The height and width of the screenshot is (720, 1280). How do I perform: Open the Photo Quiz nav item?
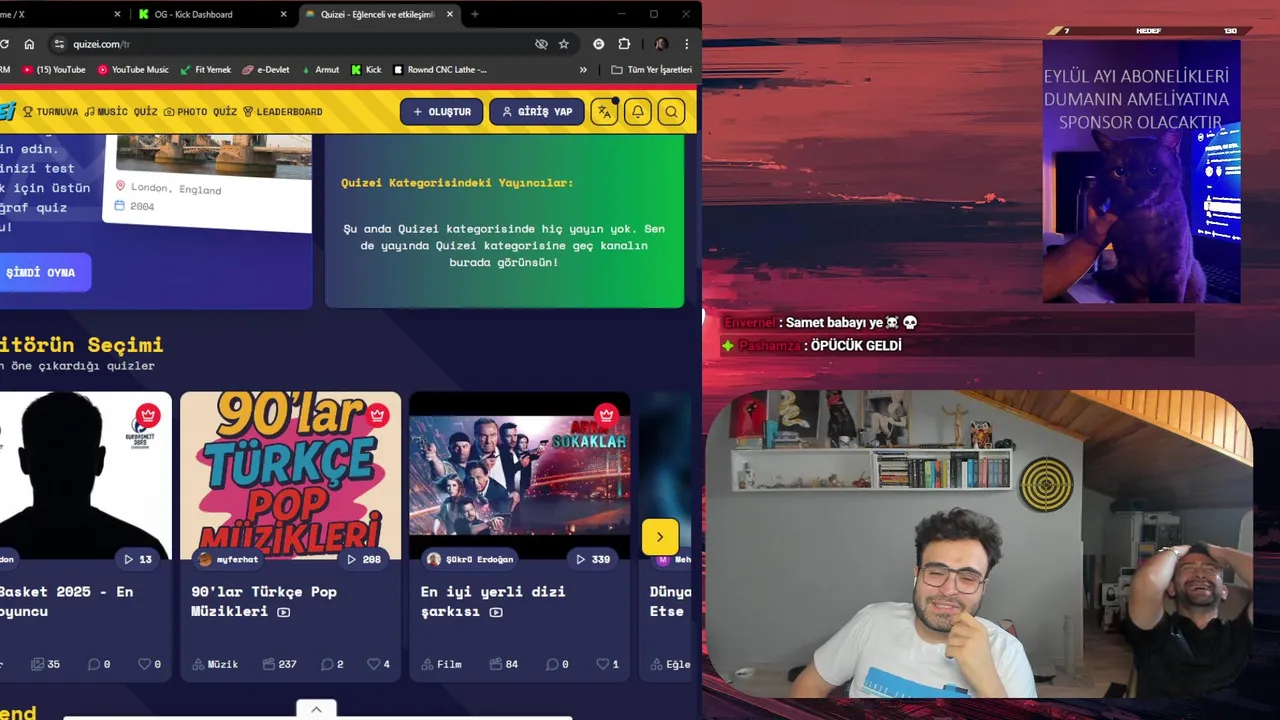point(200,112)
